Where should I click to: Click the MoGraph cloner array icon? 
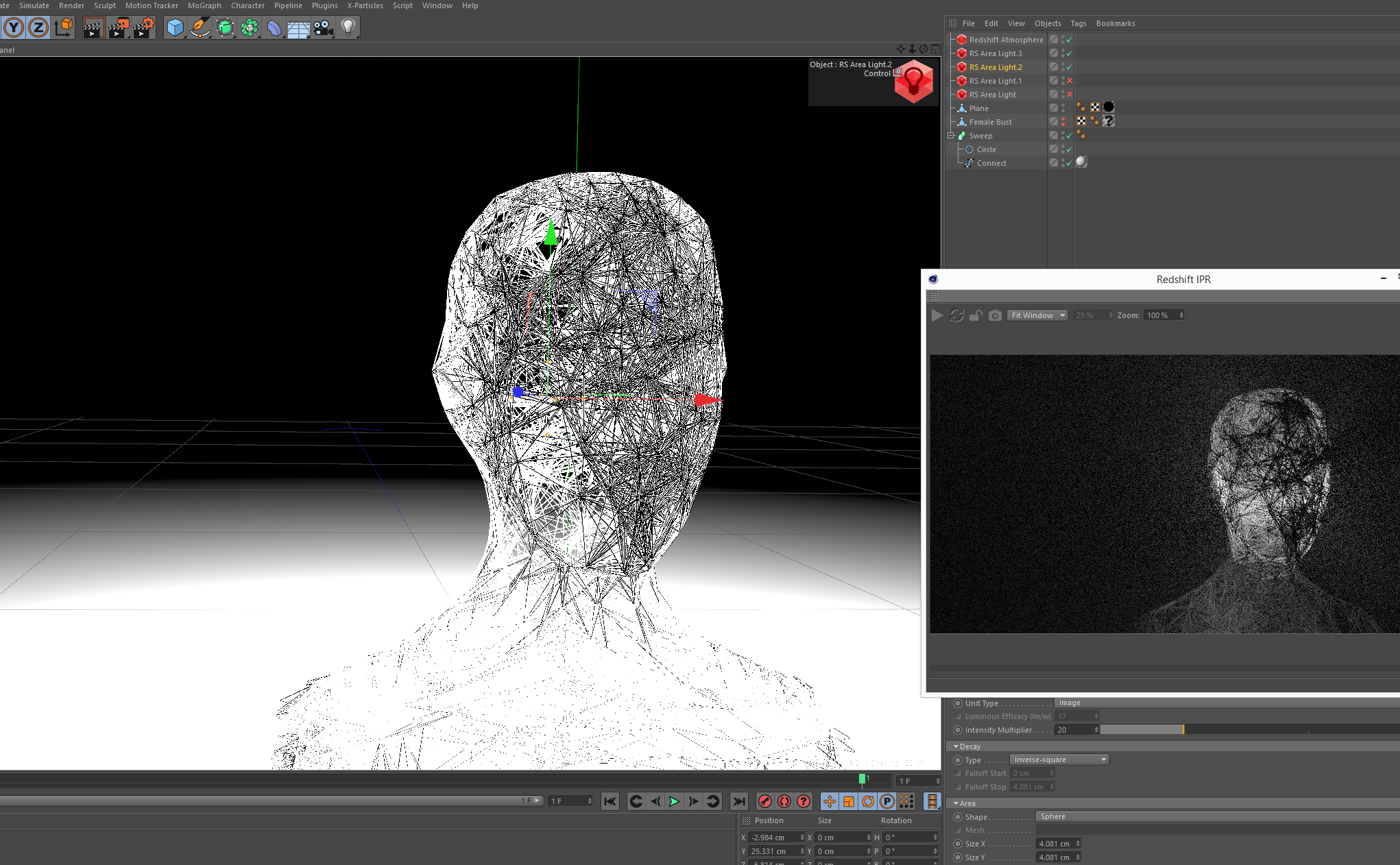pyautogui.click(x=250, y=27)
